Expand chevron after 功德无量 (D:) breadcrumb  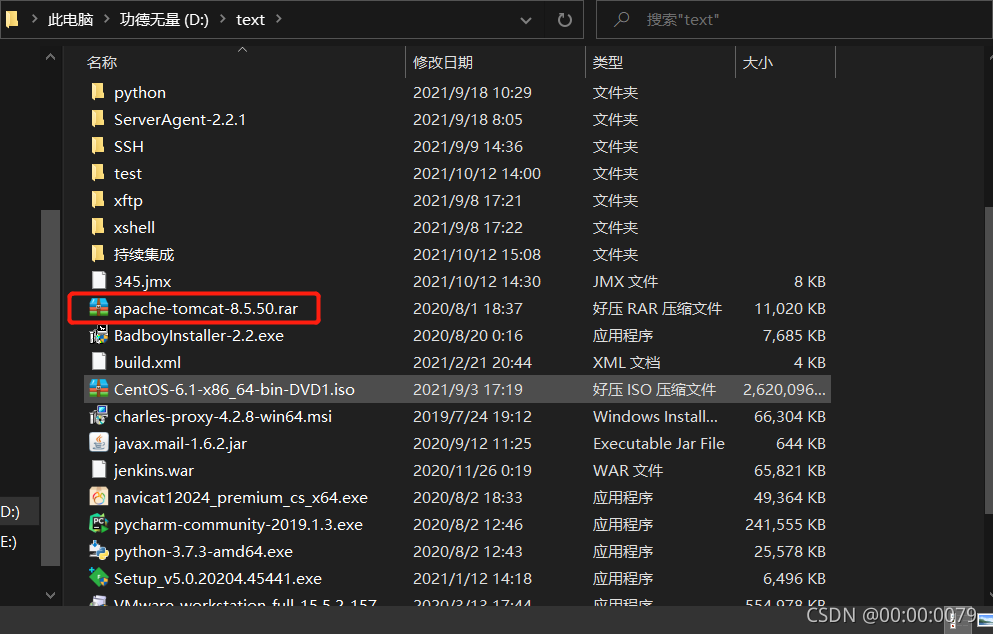pyautogui.click(x=222, y=20)
